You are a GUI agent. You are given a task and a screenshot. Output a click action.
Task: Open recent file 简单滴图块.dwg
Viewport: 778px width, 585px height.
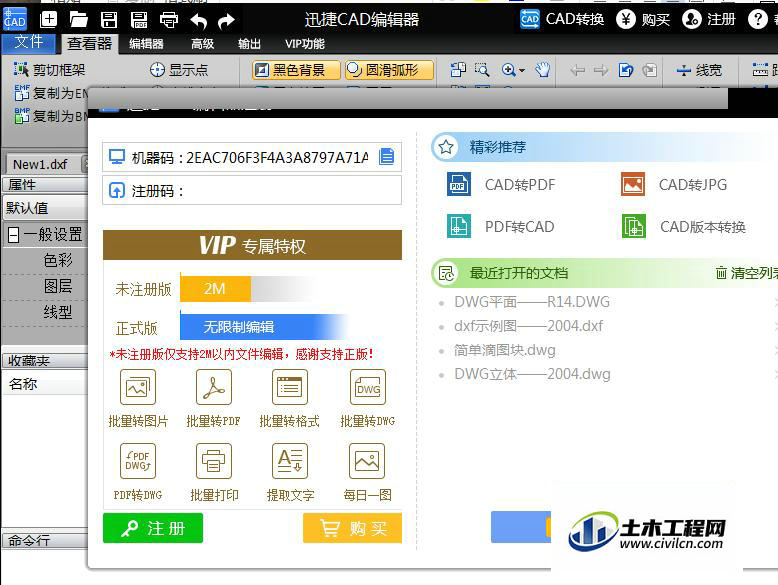pos(505,350)
